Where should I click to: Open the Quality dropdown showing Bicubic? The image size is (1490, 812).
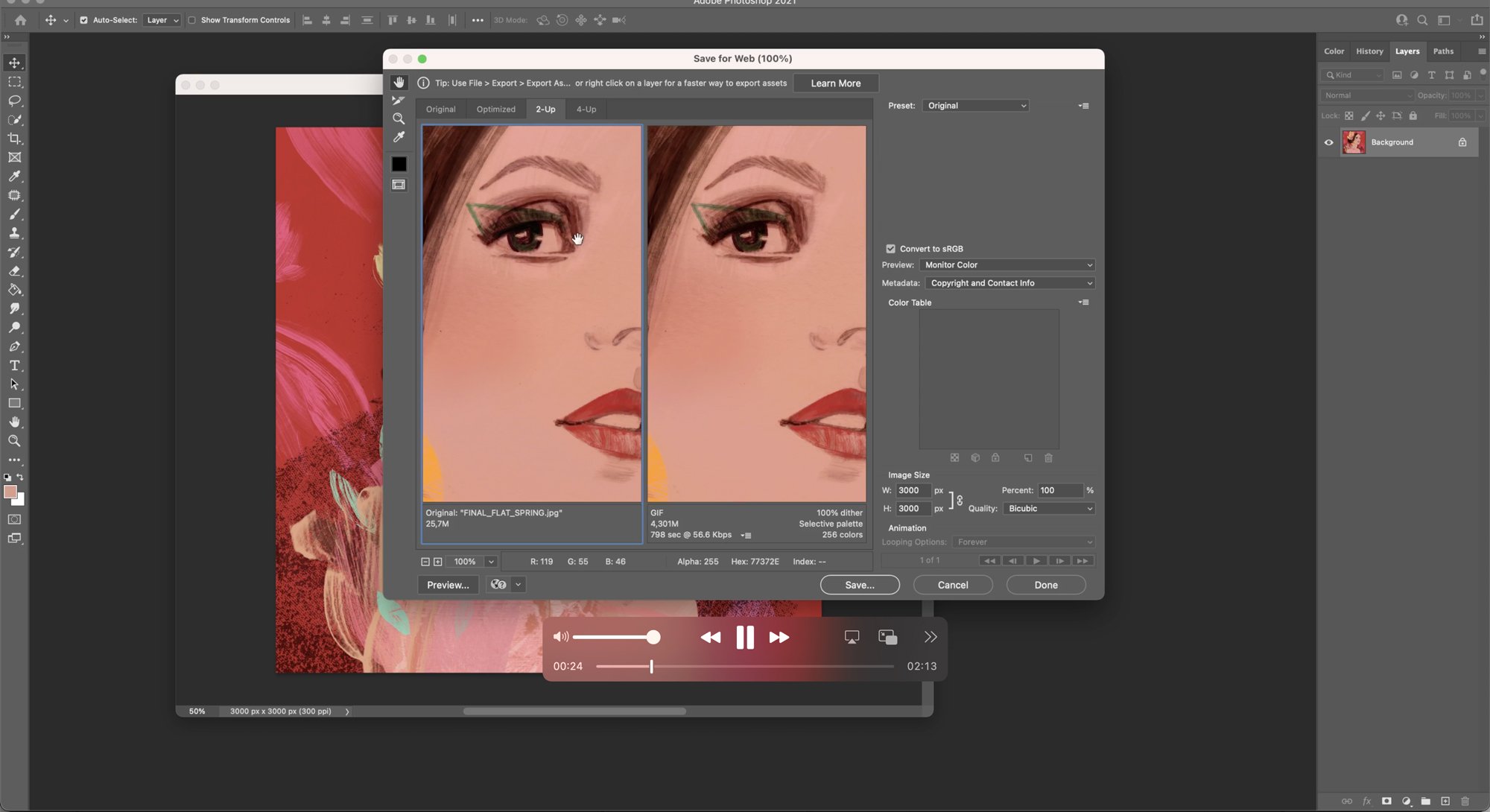click(1048, 509)
